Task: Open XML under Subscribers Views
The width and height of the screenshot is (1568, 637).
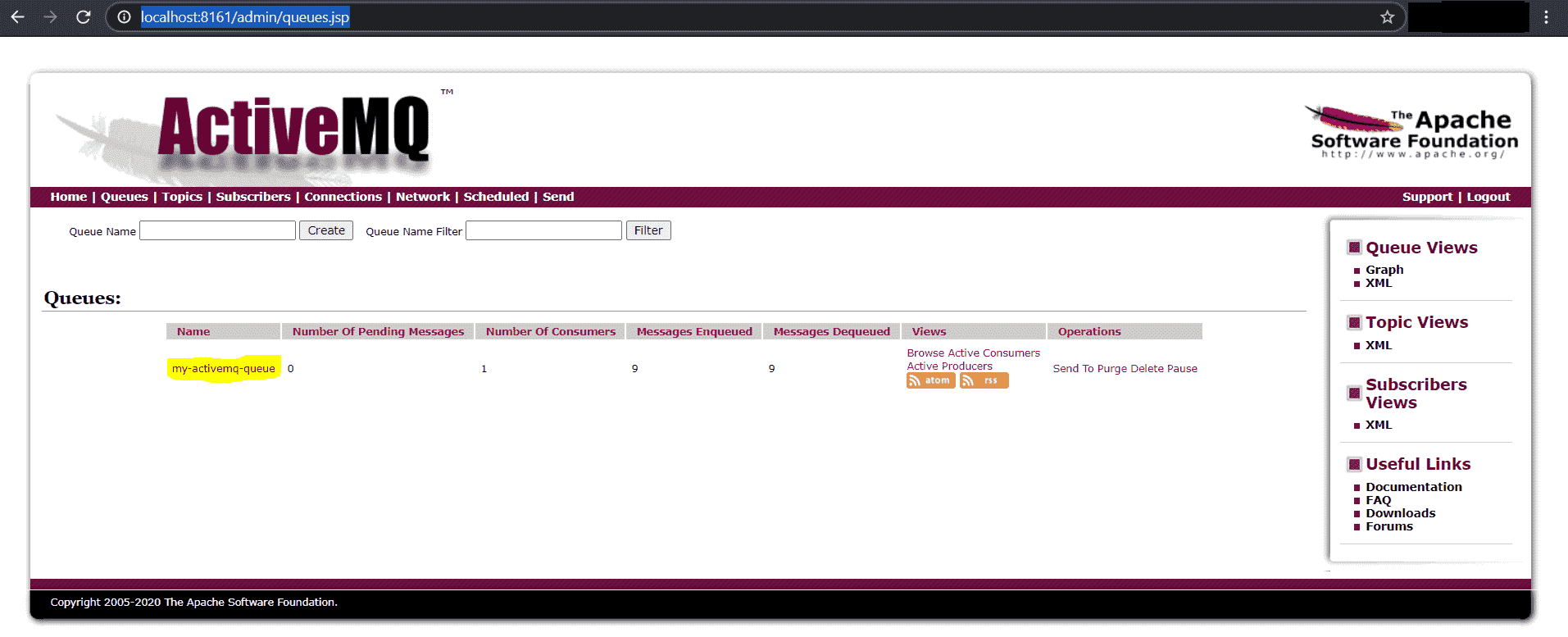Action: click(1379, 425)
